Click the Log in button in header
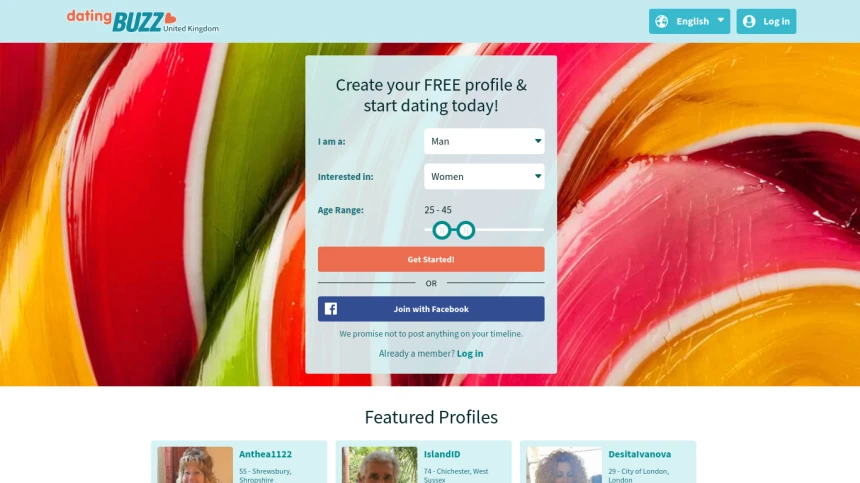The image size is (860, 483). 766,21
